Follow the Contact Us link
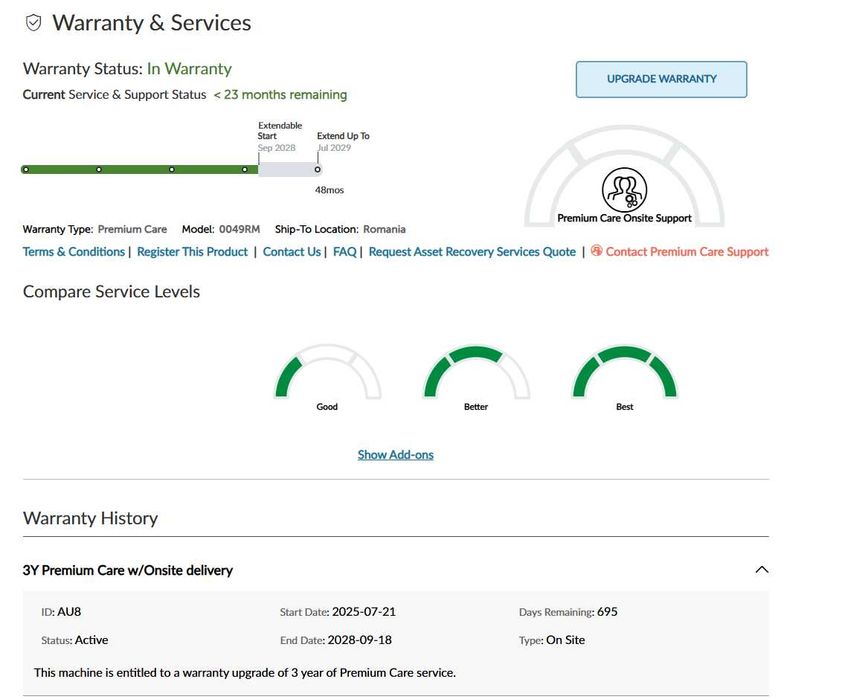The height and width of the screenshot is (699, 842). 292,252
